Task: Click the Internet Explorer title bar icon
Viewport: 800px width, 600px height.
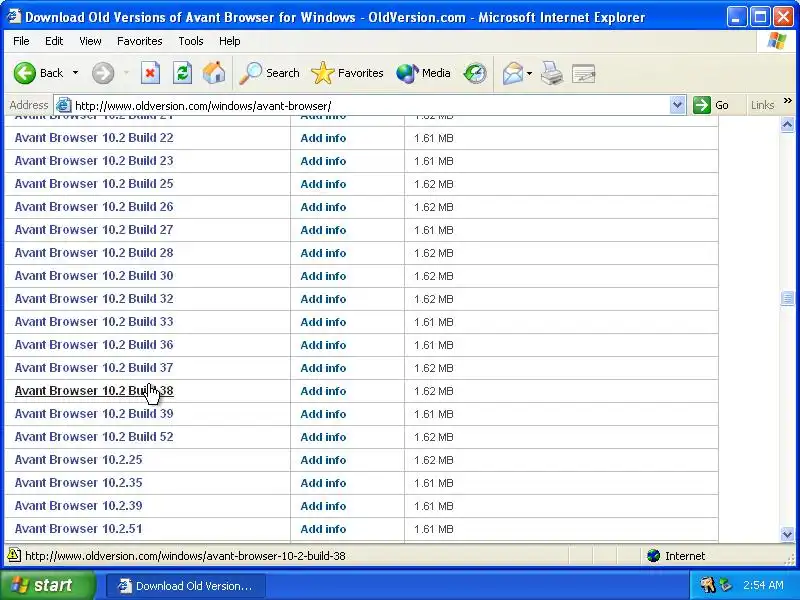Action: [x=14, y=17]
